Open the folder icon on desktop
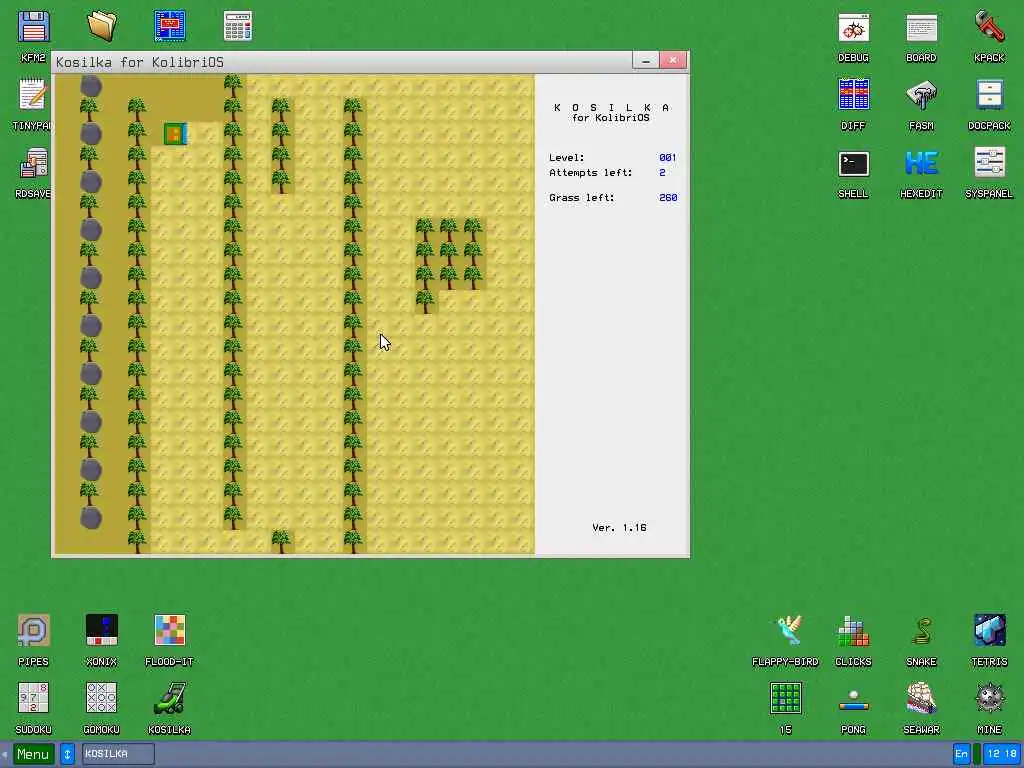This screenshot has width=1024, height=768. [101, 27]
